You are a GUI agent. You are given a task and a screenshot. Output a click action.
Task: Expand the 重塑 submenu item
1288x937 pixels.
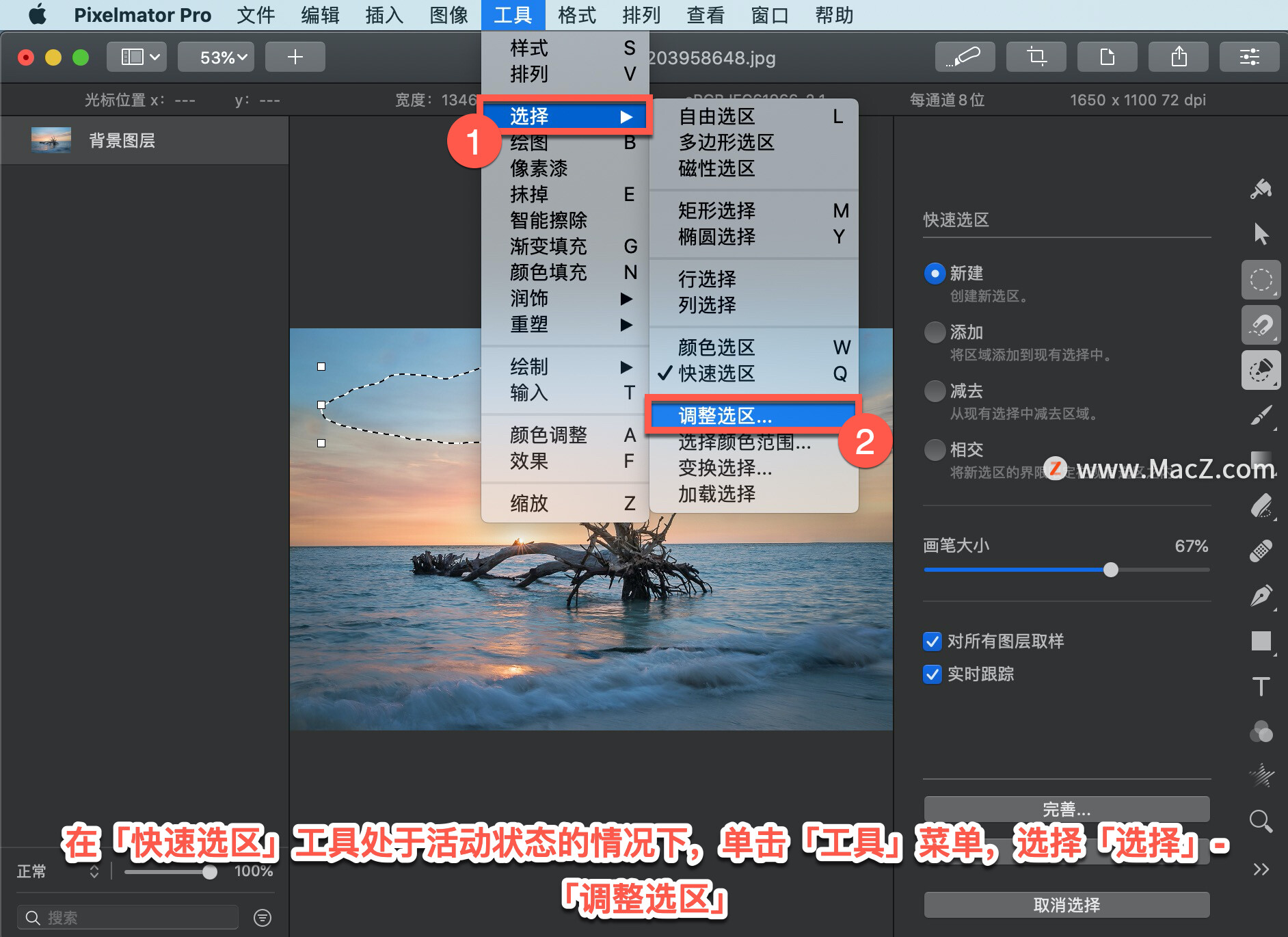tap(565, 324)
